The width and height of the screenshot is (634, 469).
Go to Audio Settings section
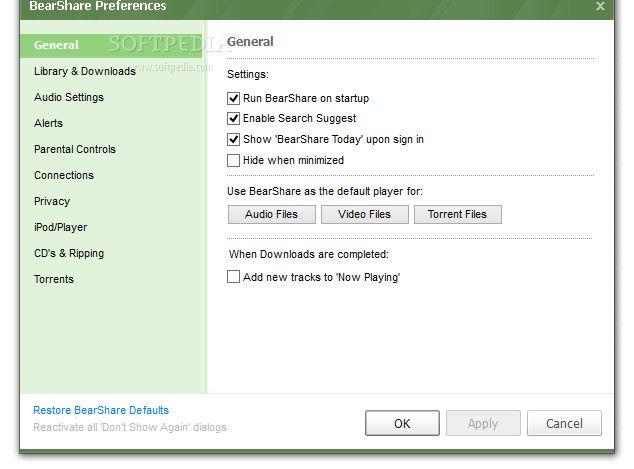tap(69, 97)
